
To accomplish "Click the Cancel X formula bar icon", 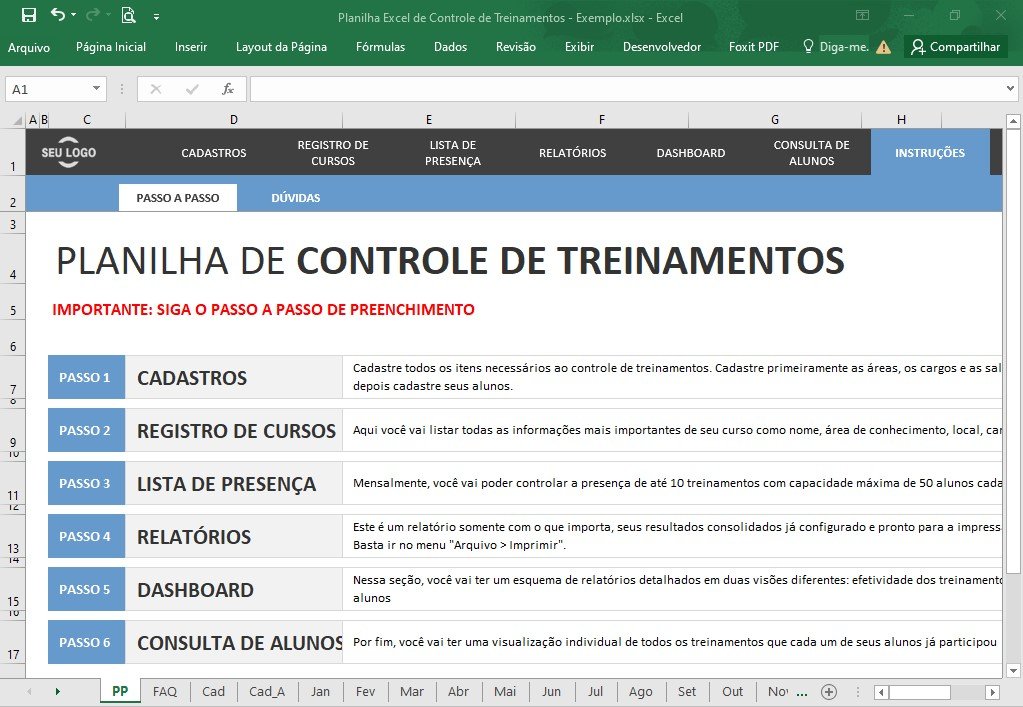I will click(x=155, y=89).
